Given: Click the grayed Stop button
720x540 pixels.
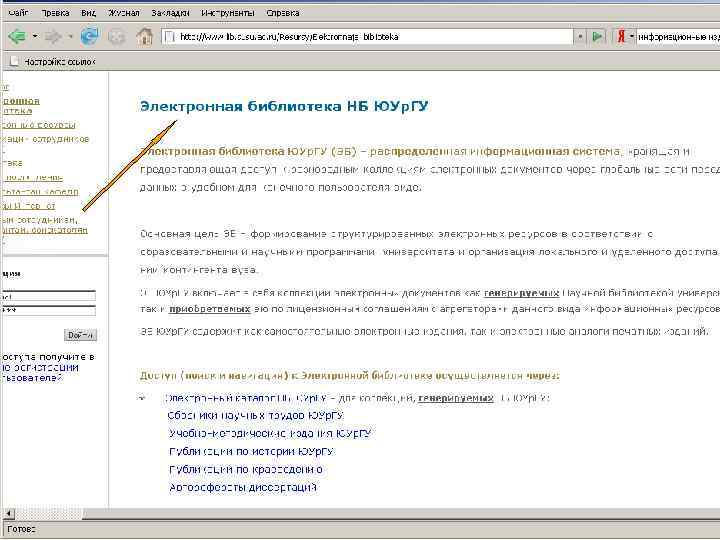Looking at the screenshot, I should (116, 37).
